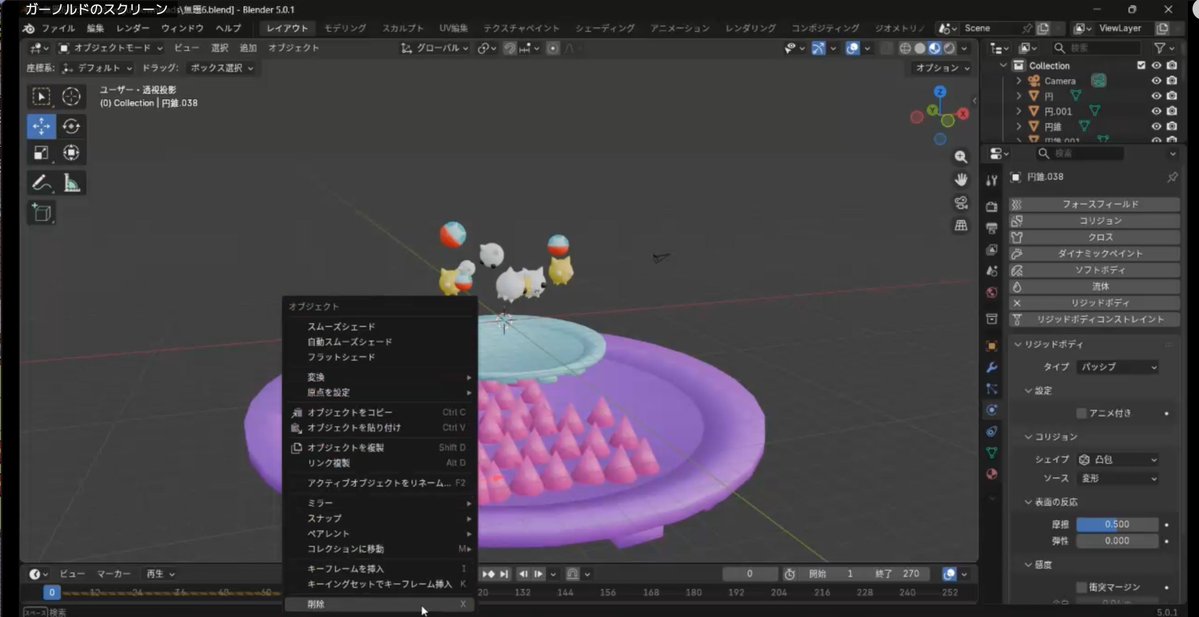Screen dimensions: 1199x617
Task: Click the Z axis on navigation gizmo
Action: pos(940,92)
